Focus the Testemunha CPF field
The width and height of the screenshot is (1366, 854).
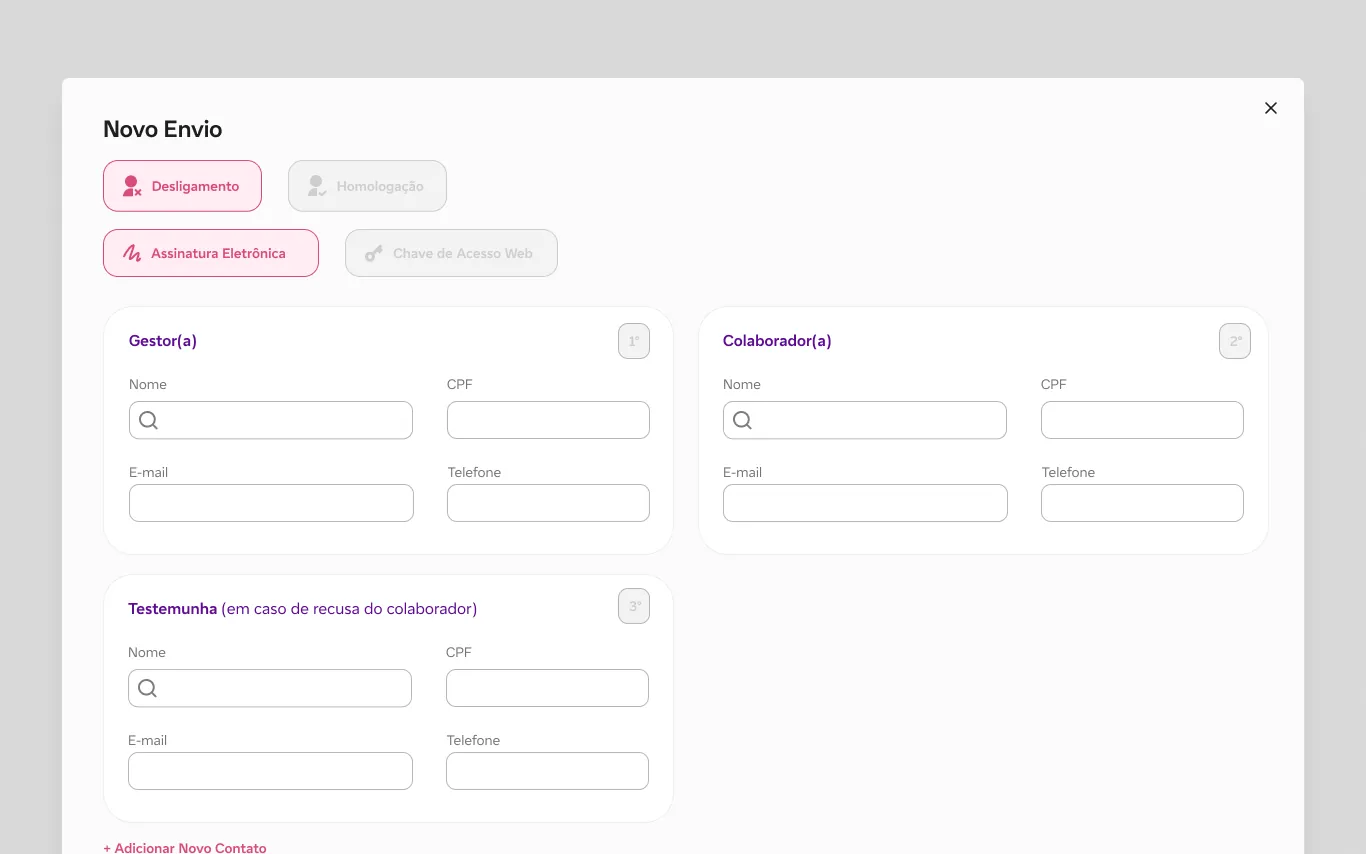tap(547, 688)
